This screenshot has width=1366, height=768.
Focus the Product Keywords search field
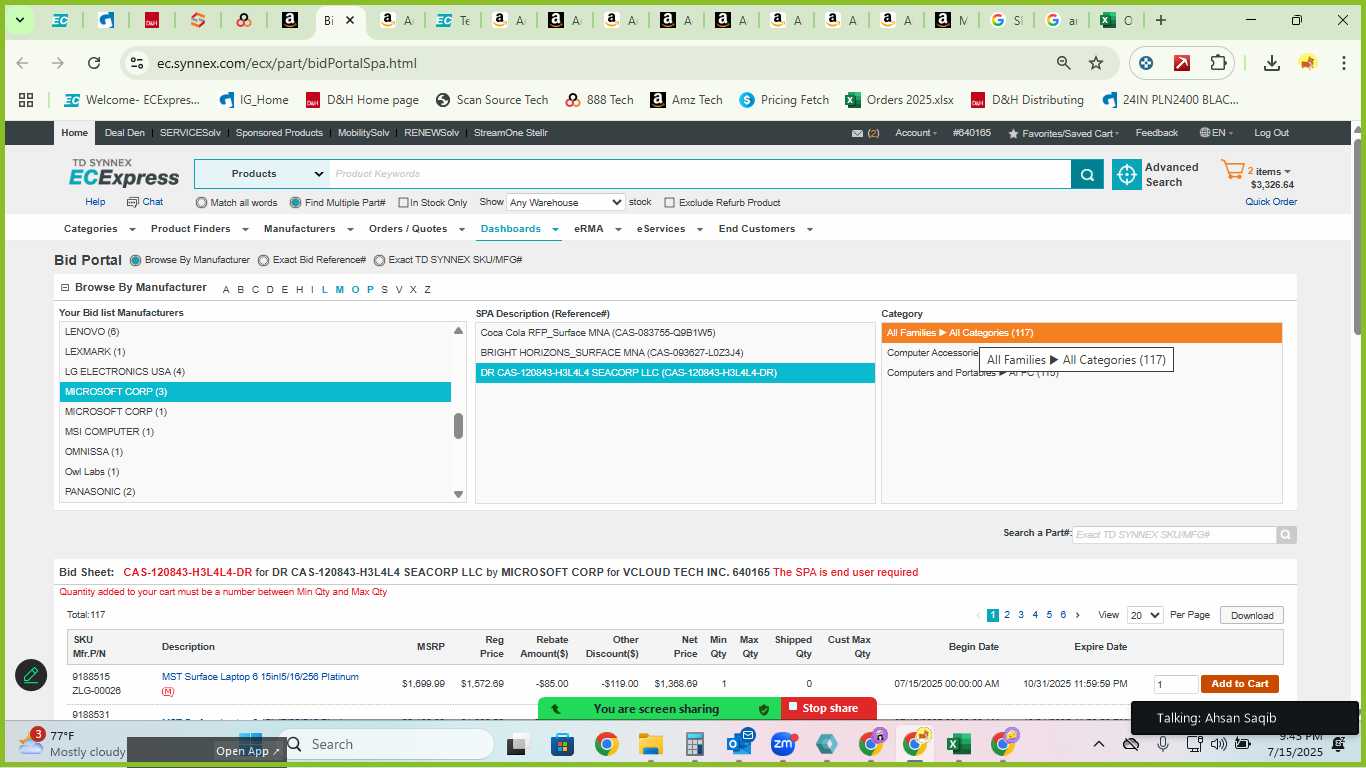tap(699, 174)
